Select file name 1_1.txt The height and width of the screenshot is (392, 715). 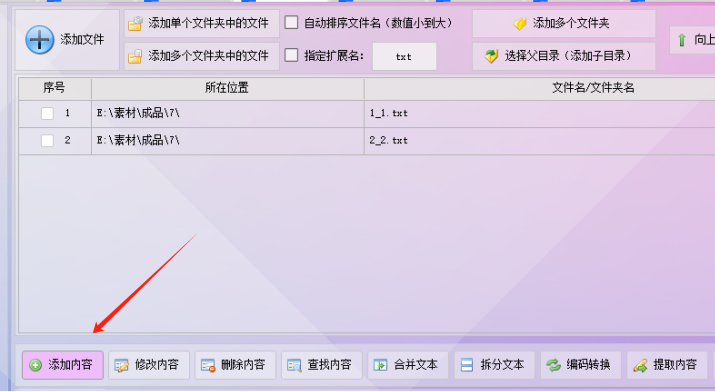(x=389, y=113)
